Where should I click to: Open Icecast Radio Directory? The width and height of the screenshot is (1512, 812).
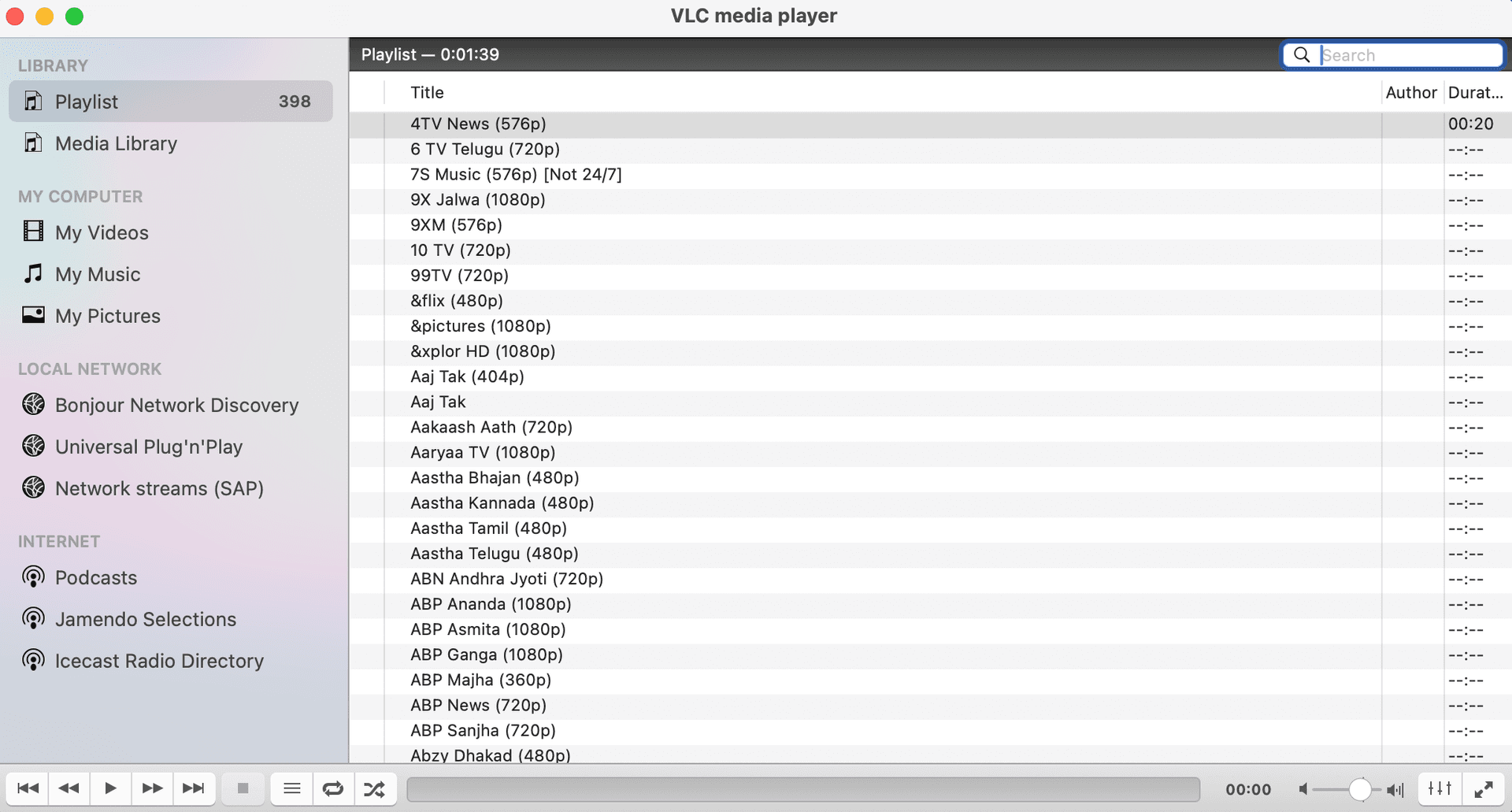(x=171, y=661)
